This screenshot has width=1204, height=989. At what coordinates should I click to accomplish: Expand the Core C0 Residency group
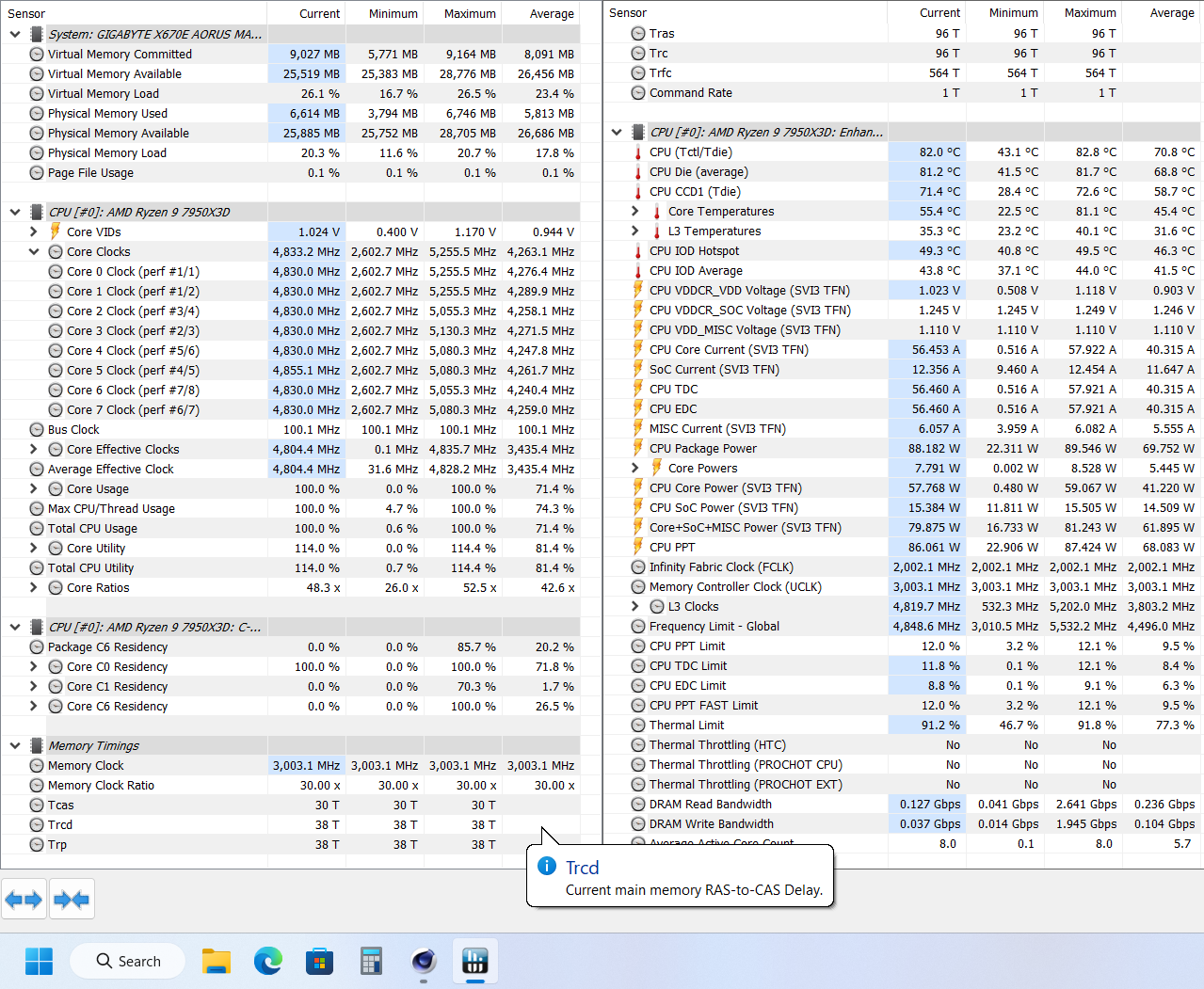tap(34, 666)
